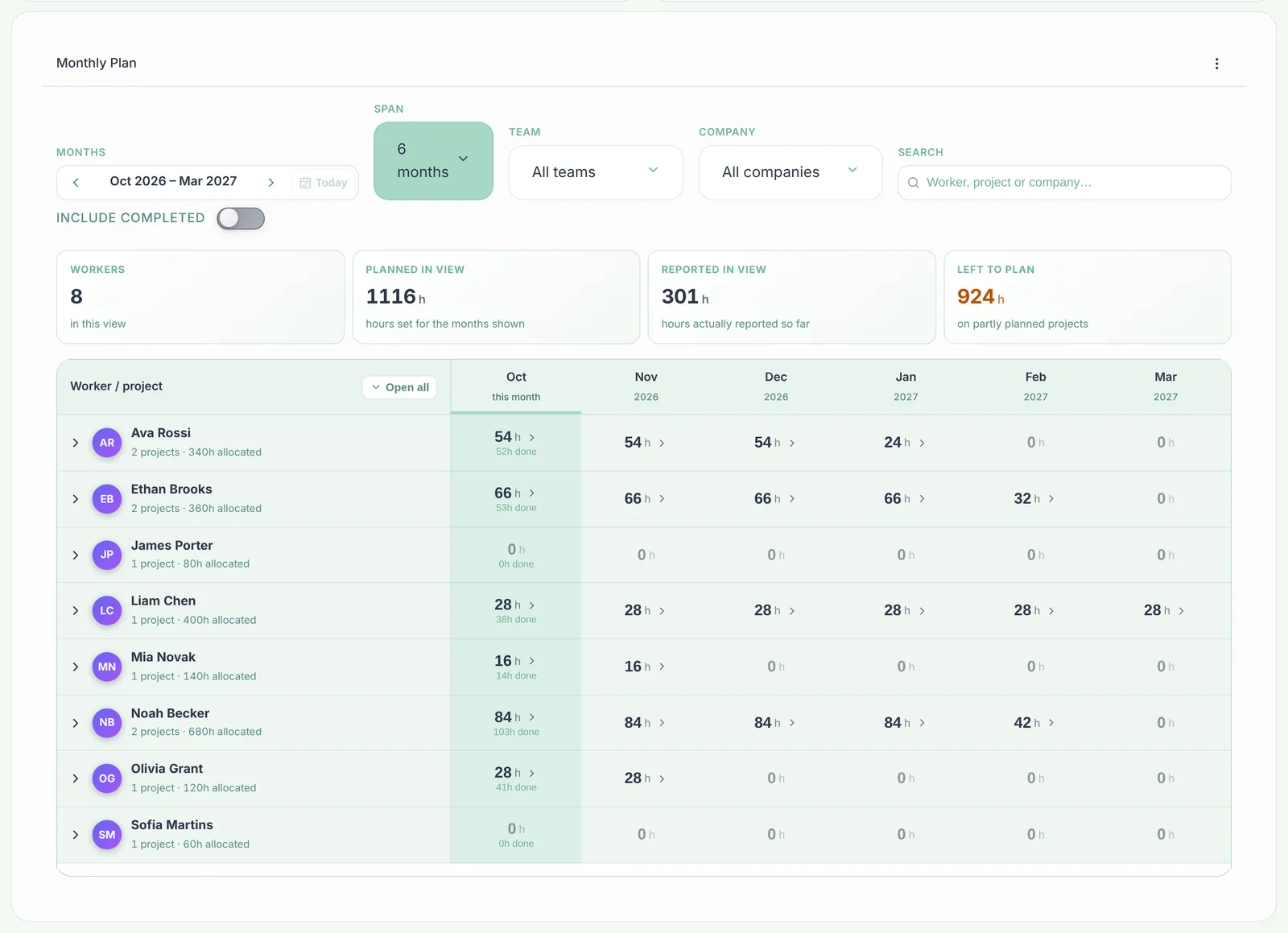Viewport: 1288px width, 933px height.
Task: Open the 6 months span dropdown
Action: pyautogui.click(x=433, y=161)
